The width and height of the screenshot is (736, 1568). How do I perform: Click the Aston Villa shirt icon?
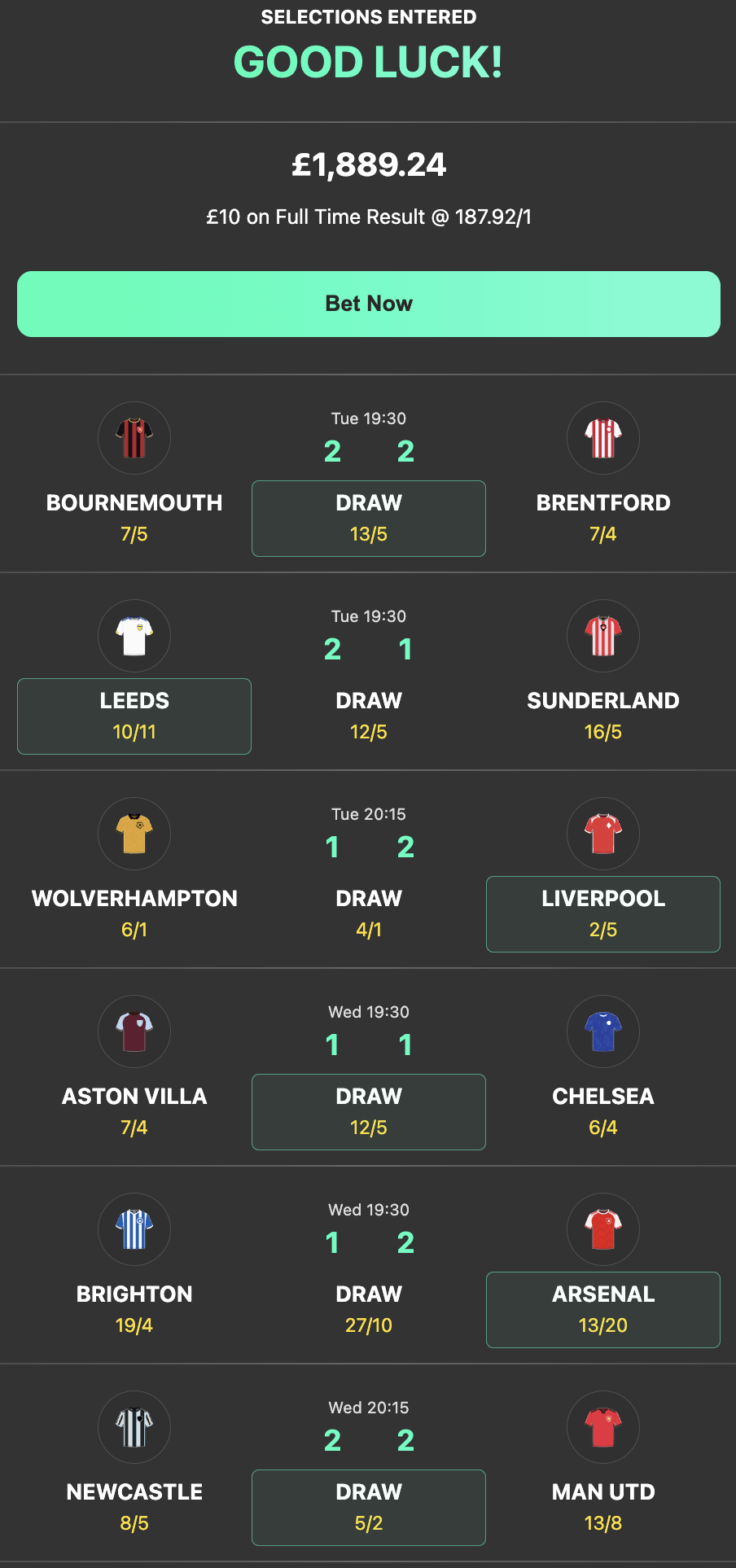[134, 1031]
